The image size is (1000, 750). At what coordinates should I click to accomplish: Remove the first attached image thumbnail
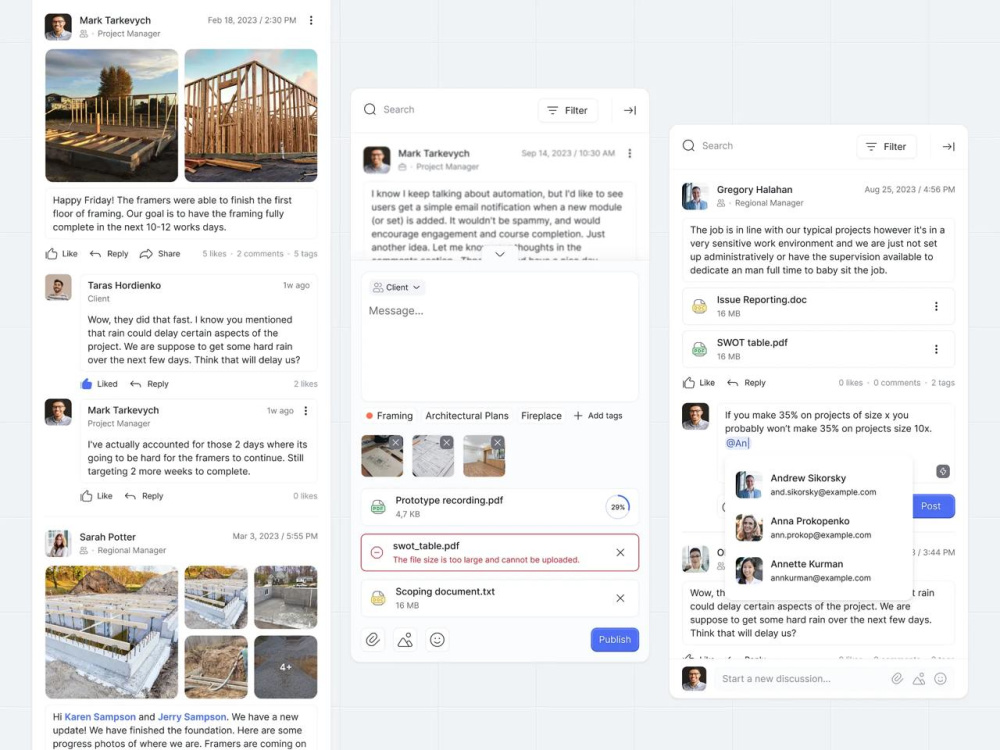[395, 443]
